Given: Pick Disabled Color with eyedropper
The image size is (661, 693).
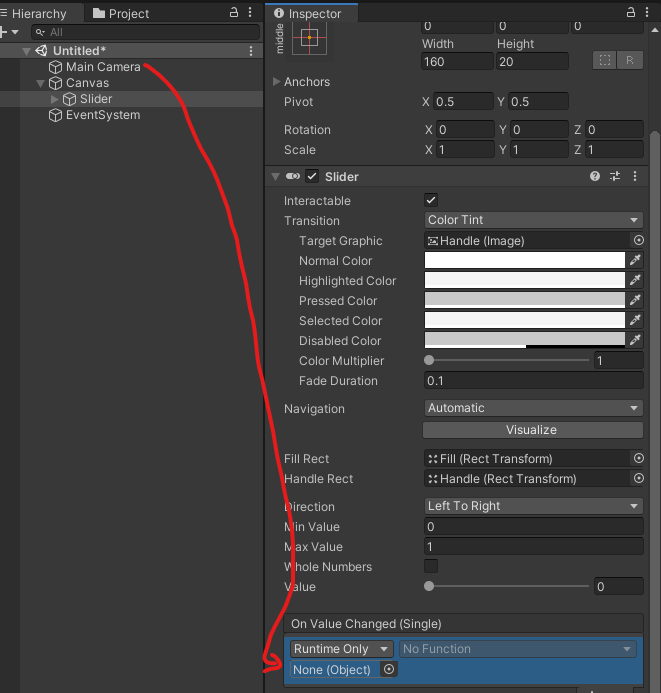Looking at the screenshot, I should coord(635,339).
